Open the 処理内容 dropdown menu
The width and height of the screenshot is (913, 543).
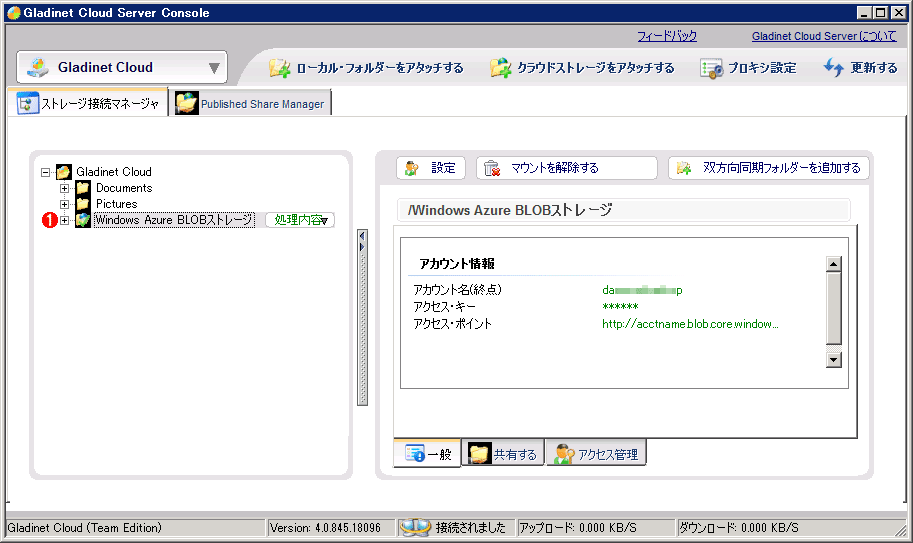(300, 220)
